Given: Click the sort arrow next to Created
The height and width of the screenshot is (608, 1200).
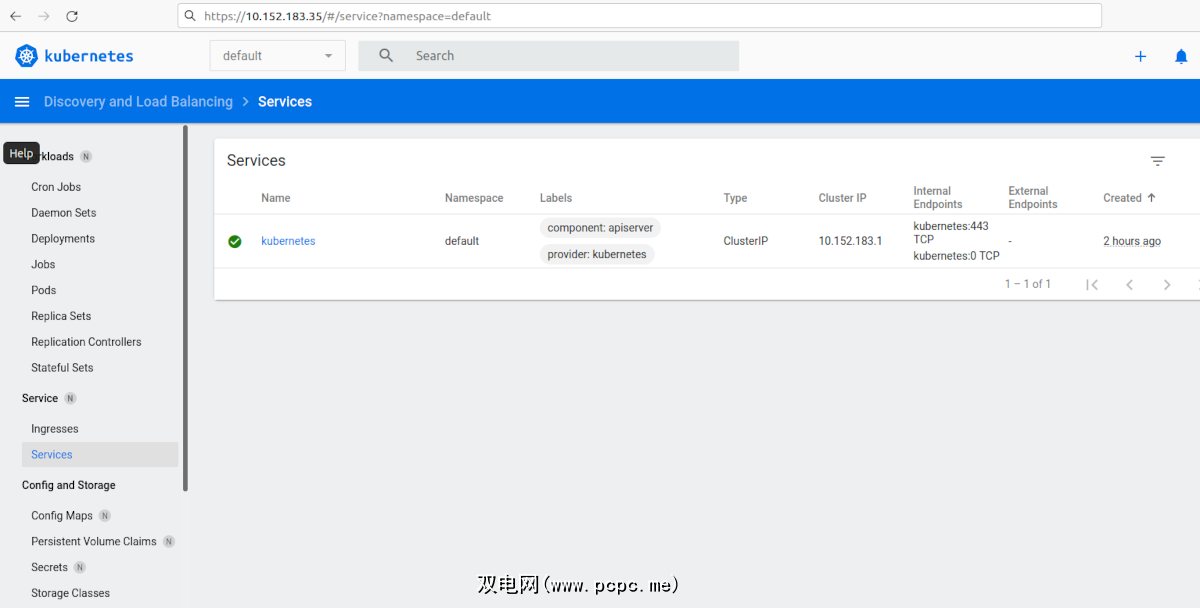Looking at the screenshot, I should coord(1151,198).
